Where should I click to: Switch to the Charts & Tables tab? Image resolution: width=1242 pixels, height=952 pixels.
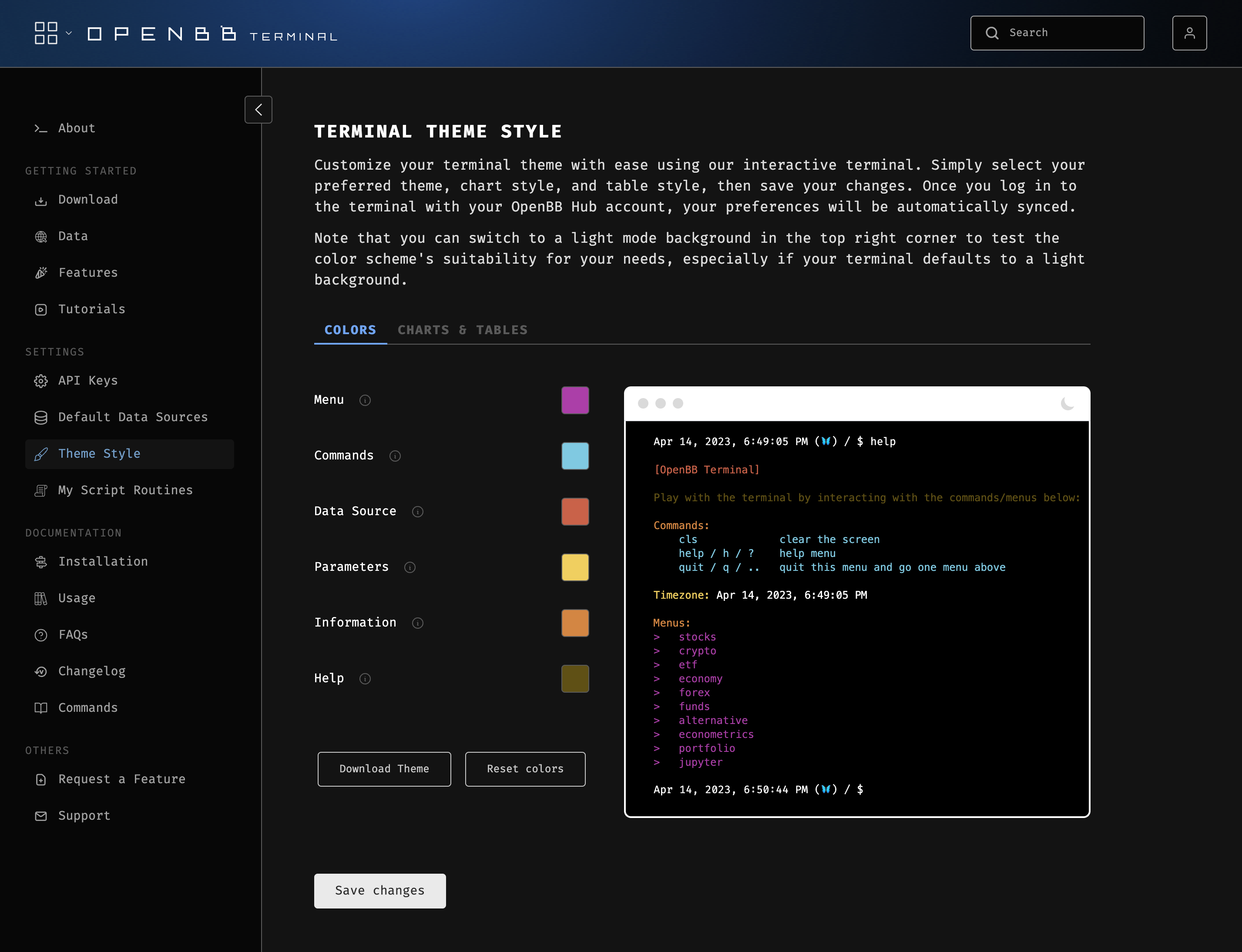point(462,330)
